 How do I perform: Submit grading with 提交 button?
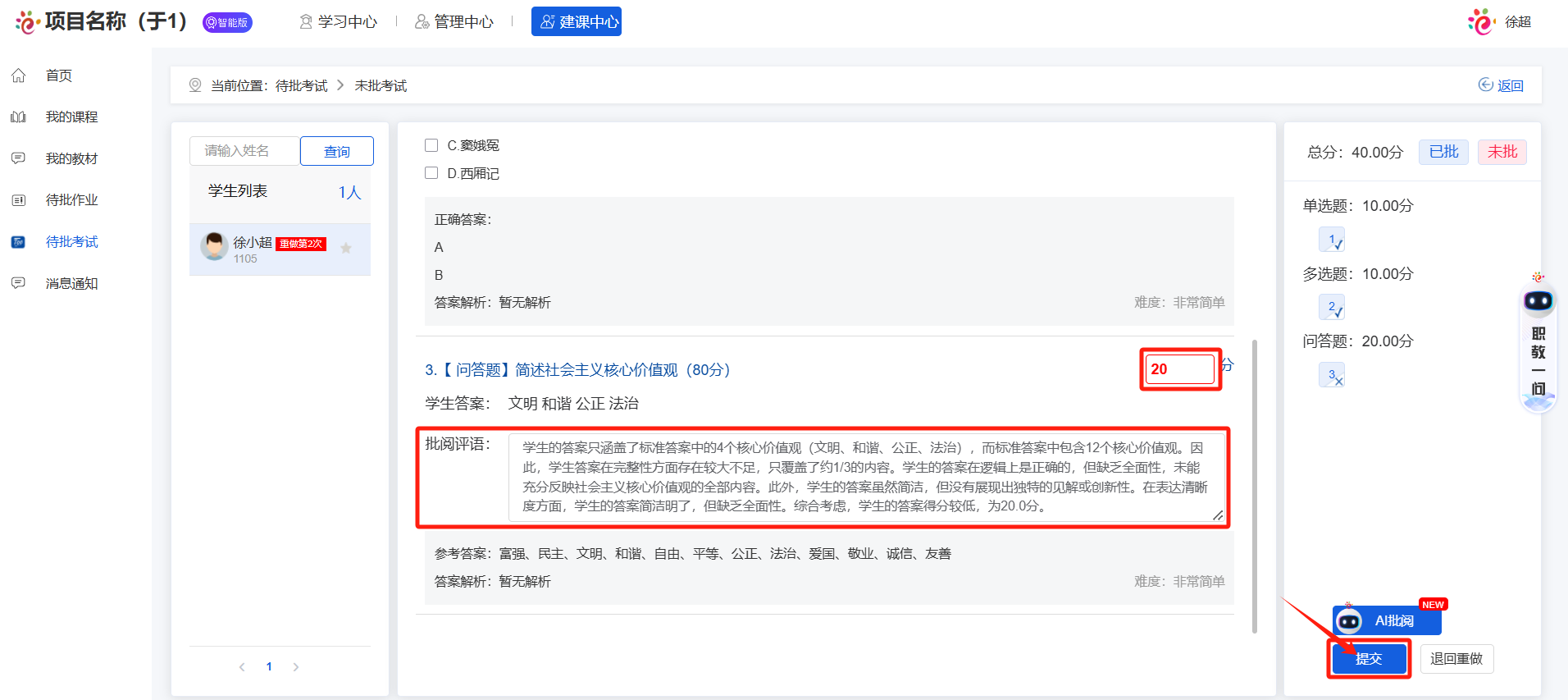click(x=1368, y=658)
